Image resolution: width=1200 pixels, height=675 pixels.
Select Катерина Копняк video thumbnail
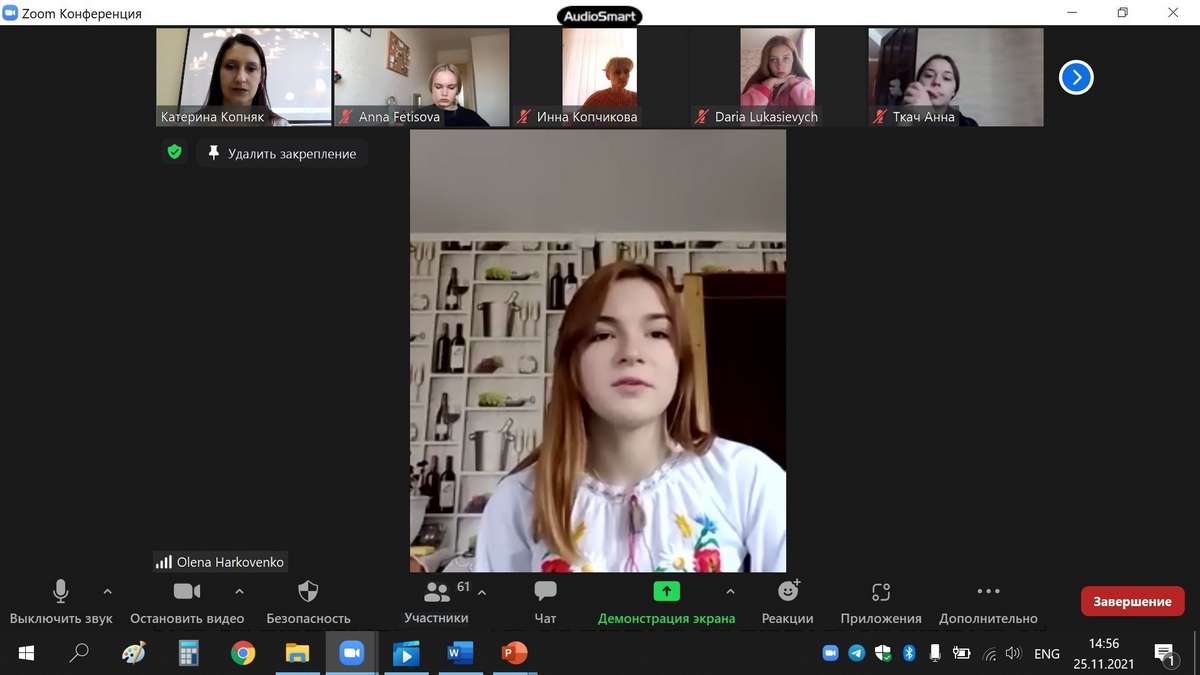pos(243,76)
